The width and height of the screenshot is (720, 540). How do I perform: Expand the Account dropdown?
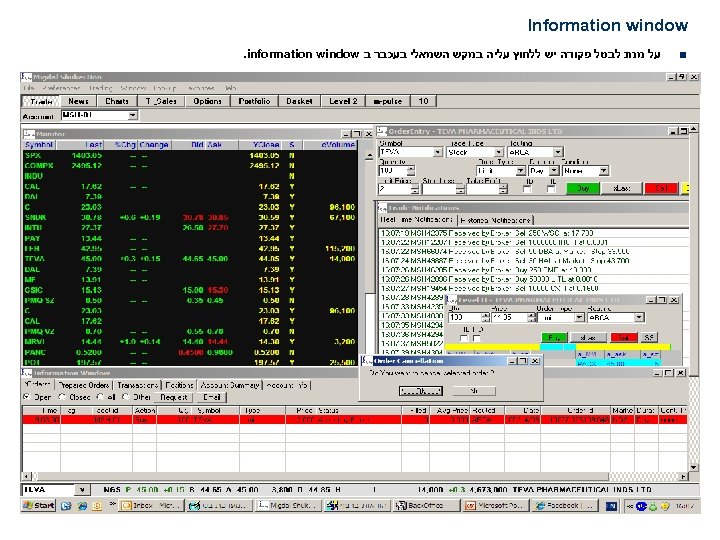click(133, 115)
